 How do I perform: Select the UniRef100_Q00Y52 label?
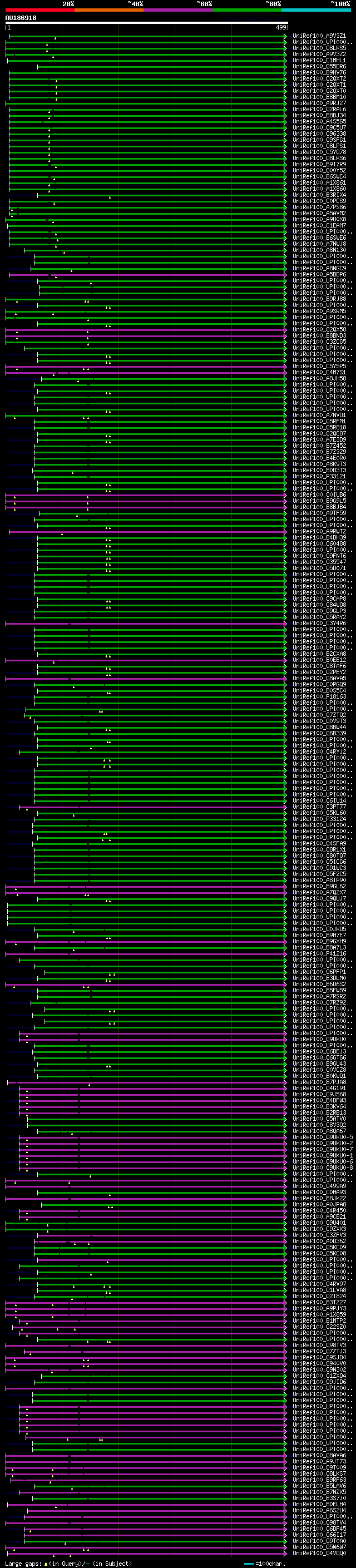pos(319,170)
